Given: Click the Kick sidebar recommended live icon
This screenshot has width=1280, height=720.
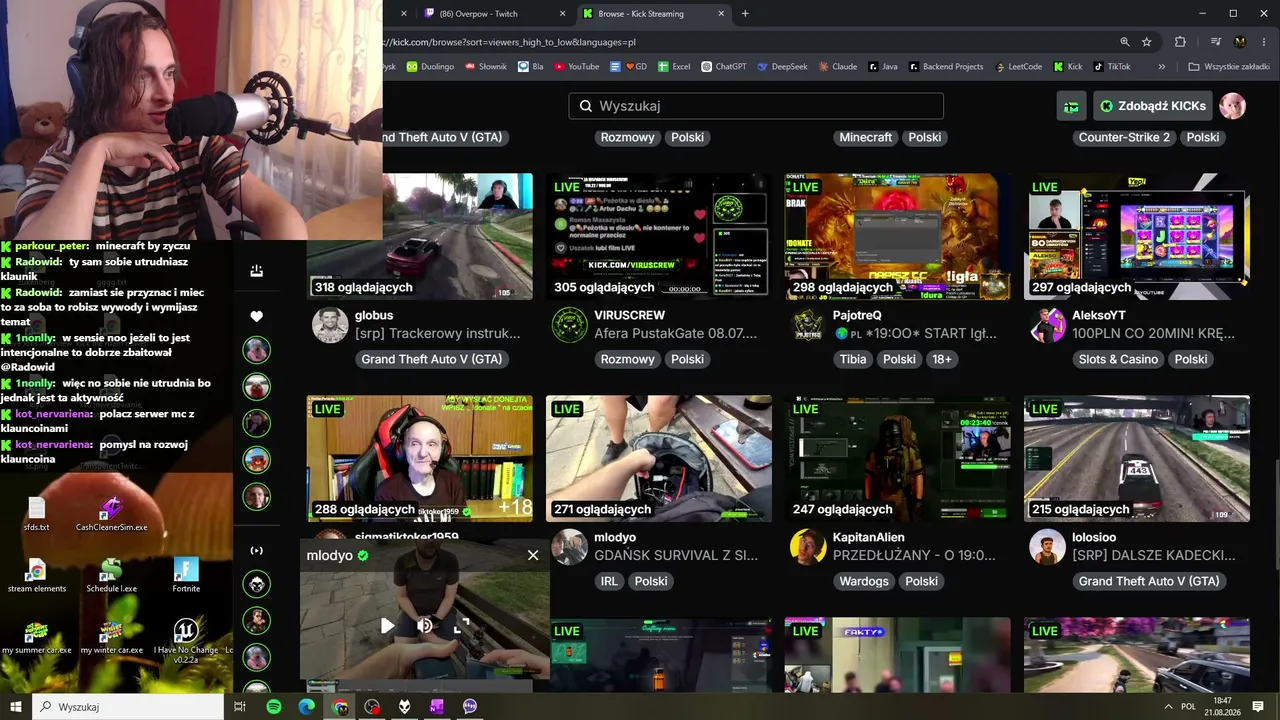Looking at the screenshot, I should pyautogui.click(x=256, y=551).
